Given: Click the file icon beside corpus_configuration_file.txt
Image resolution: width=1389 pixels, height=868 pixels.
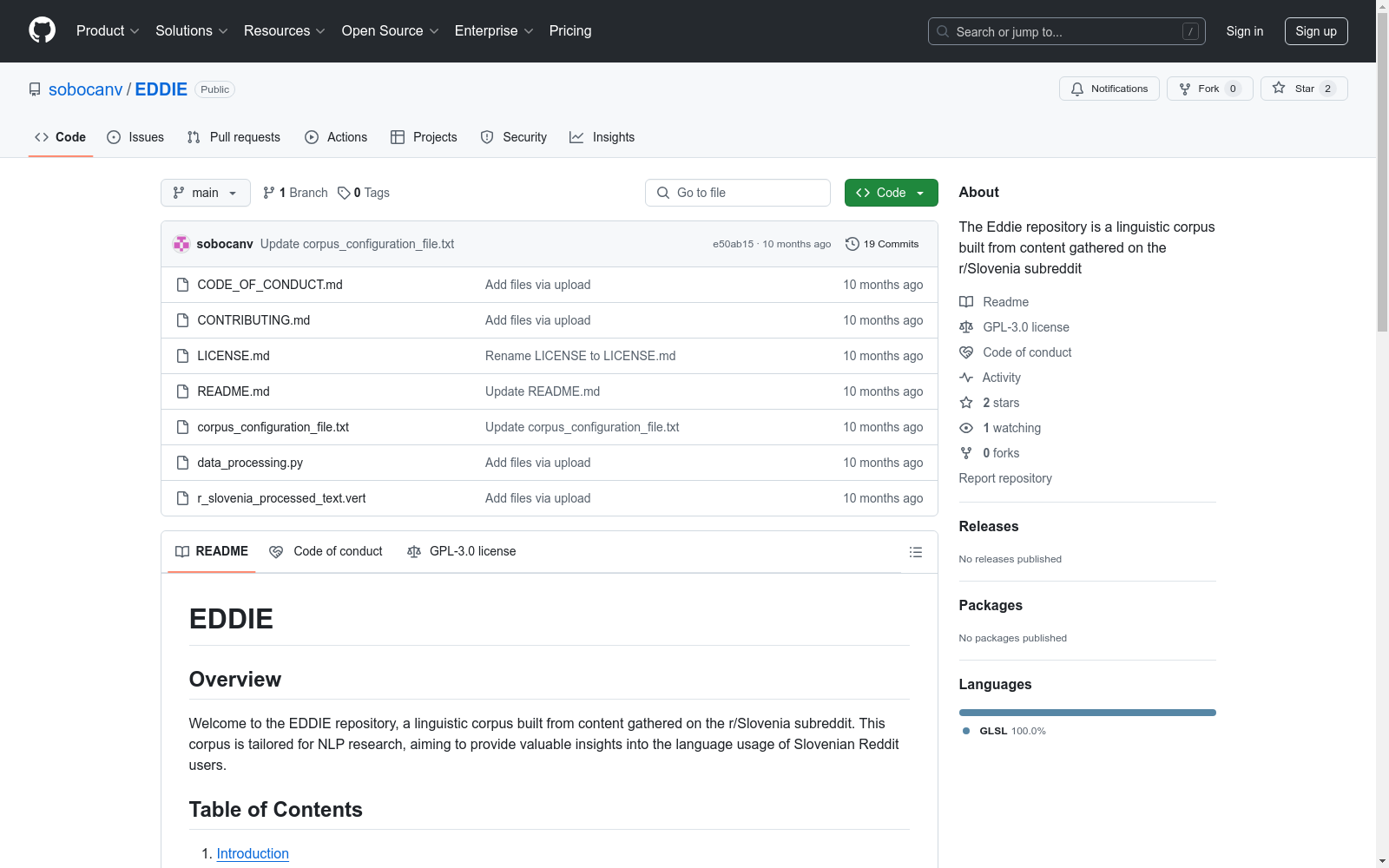Looking at the screenshot, I should tap(182, 427).
